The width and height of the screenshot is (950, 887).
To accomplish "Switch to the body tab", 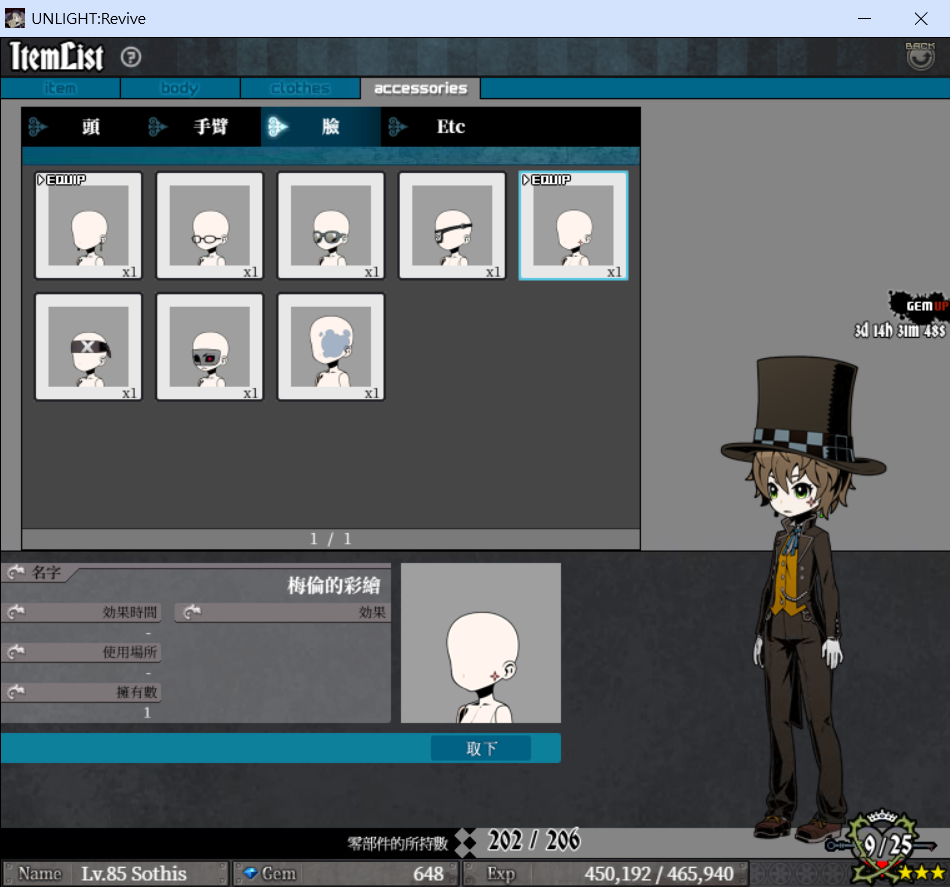I will click(x=180, y=88).
